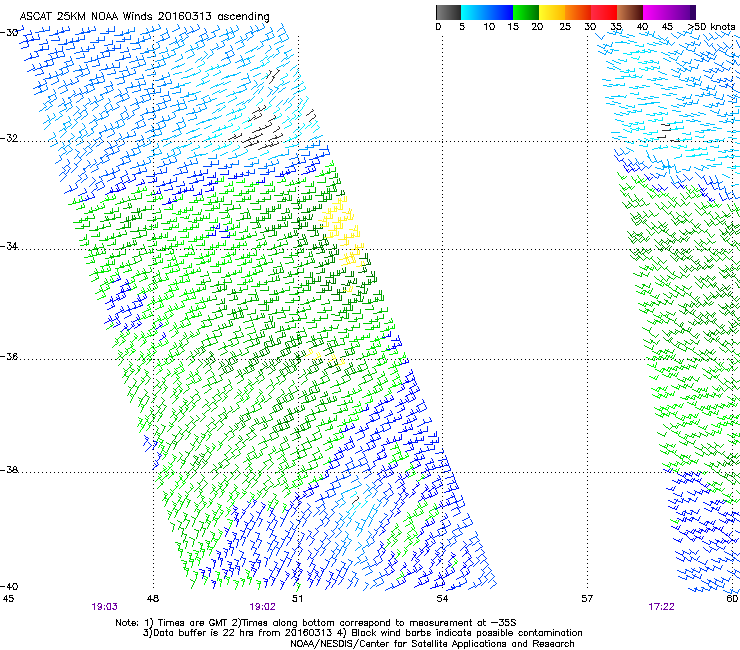Select the note about black wind barbs contamination
This screenshot has height=650, width=740.
click(460, 633)
